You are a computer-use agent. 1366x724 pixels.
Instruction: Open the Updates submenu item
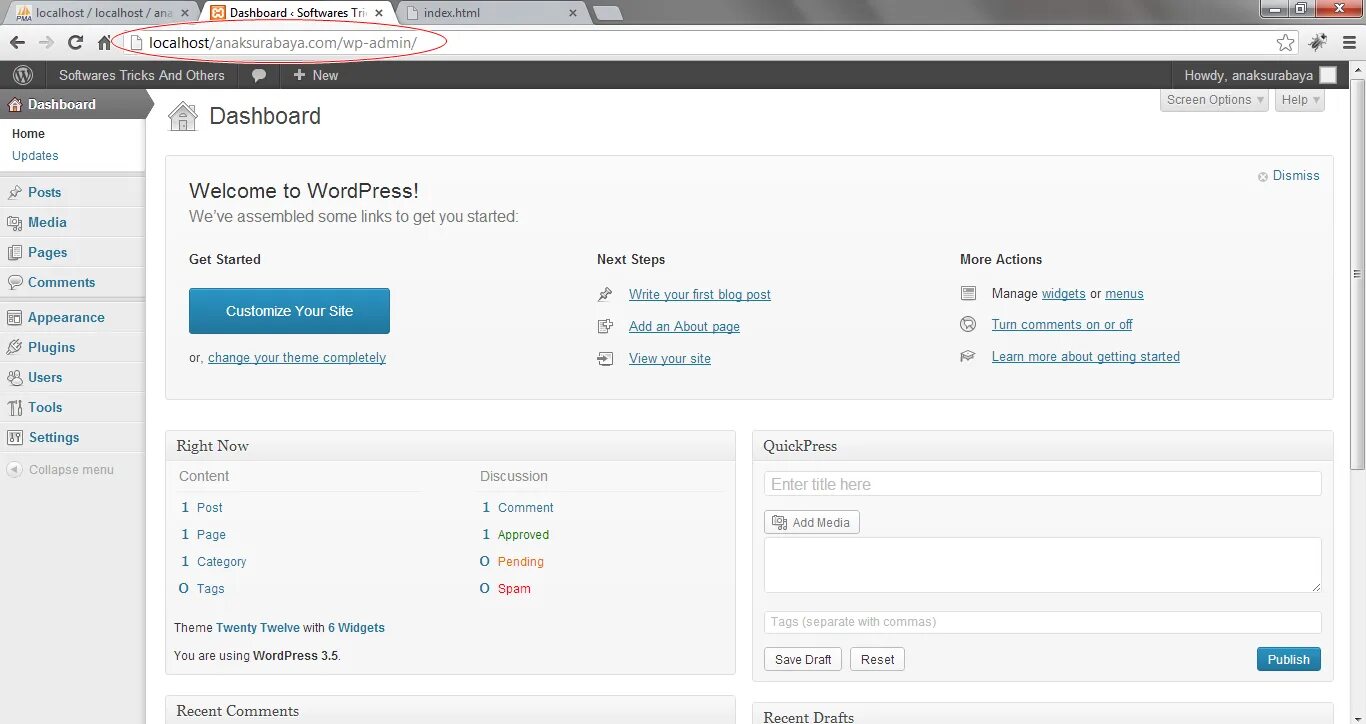click(x=35, y=156)
